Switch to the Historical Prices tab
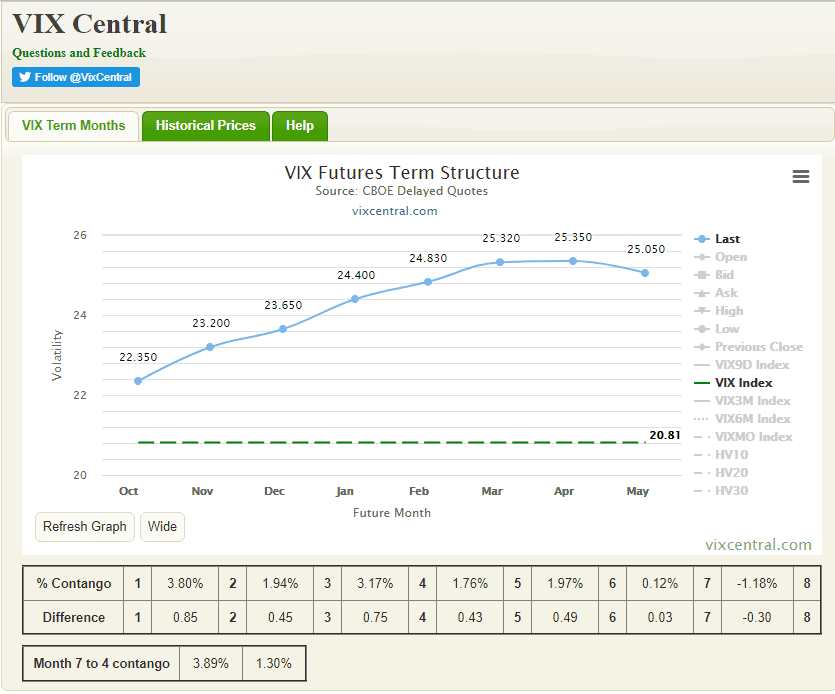 (205, 126)
